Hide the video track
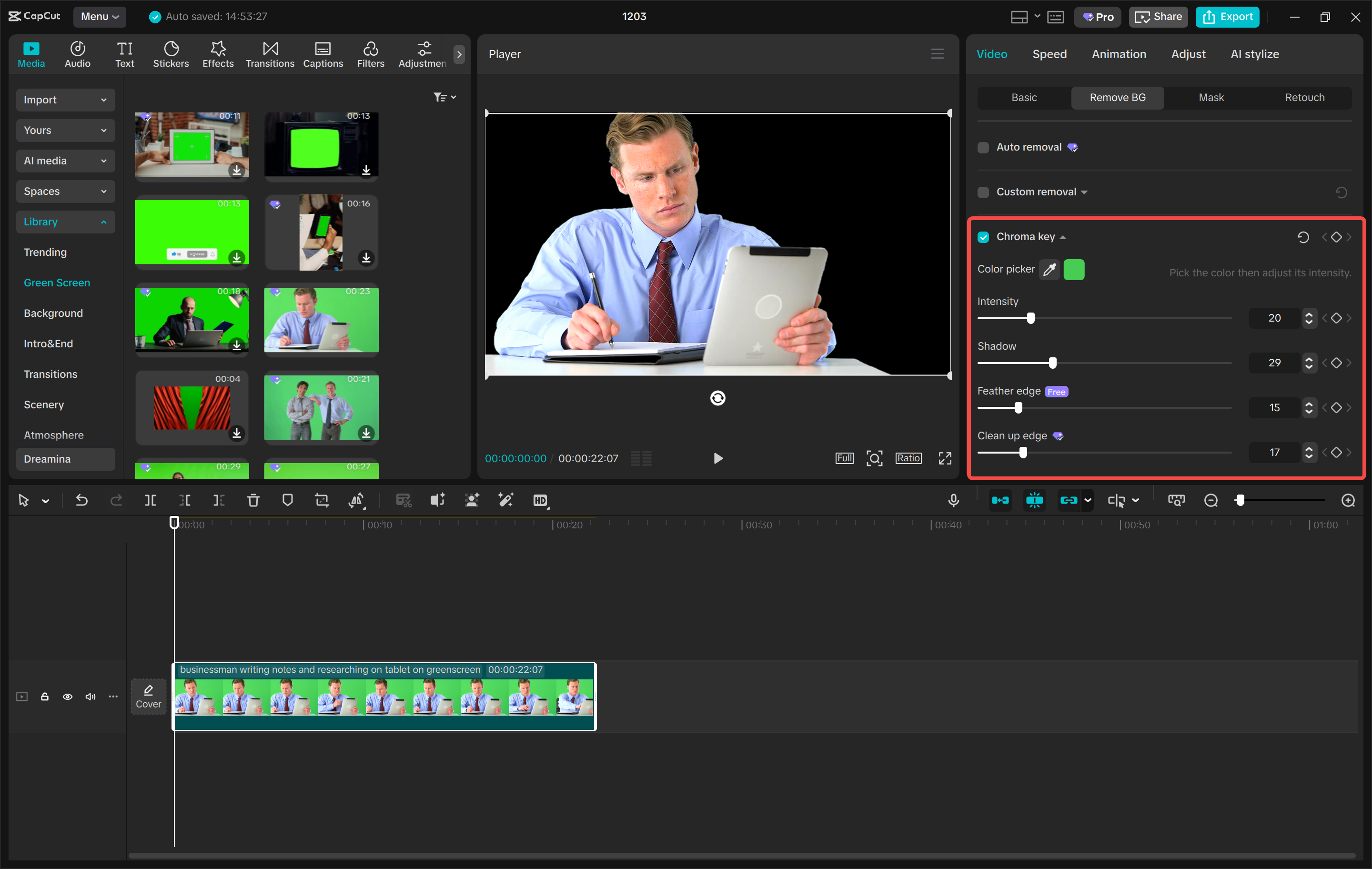1372x869 pixels. (x=67, y=697)
